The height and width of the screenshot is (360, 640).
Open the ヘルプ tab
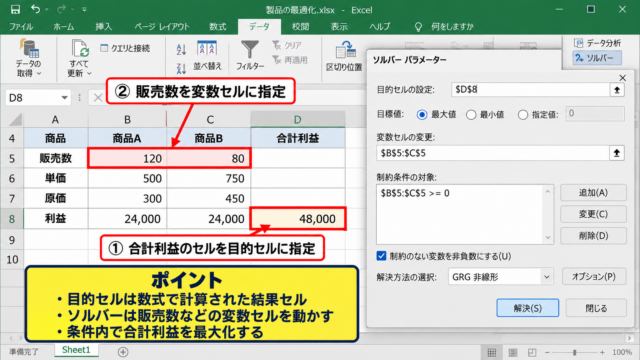[x=380, y=27]
